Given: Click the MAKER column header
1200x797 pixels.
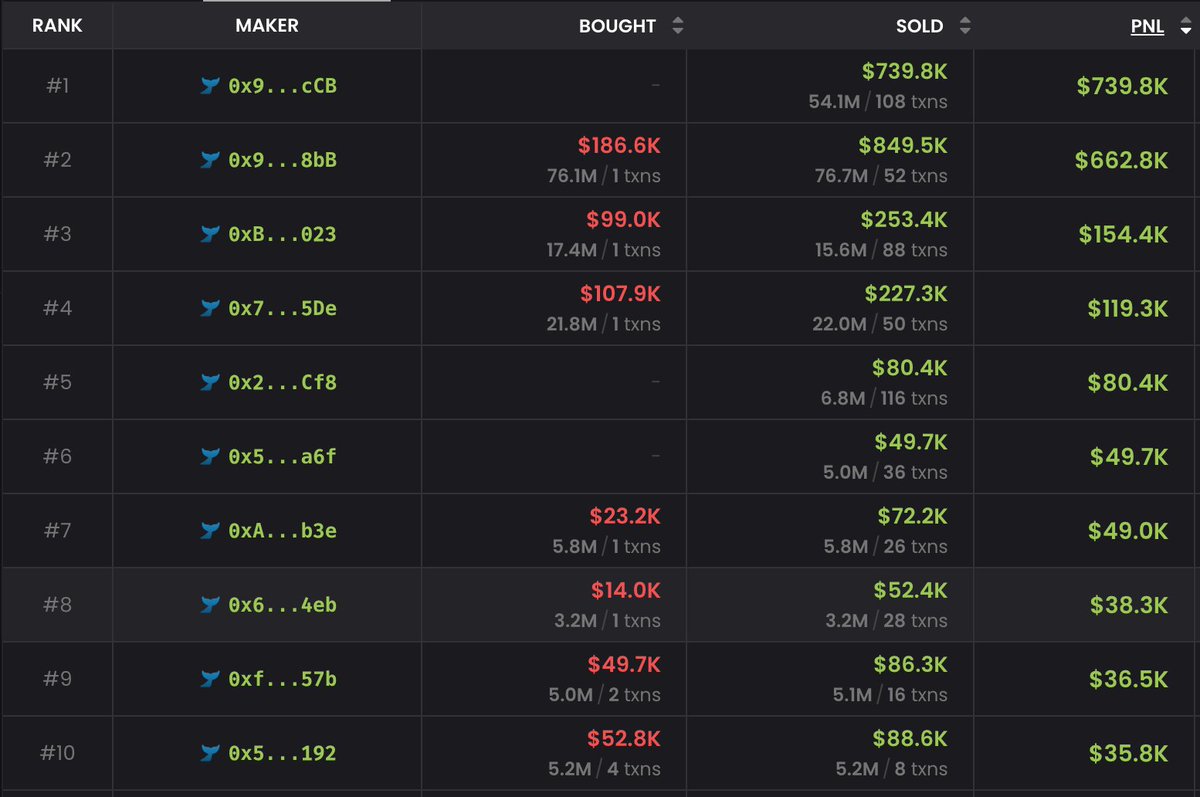Looking at the screenshot, I should point(267,25).
